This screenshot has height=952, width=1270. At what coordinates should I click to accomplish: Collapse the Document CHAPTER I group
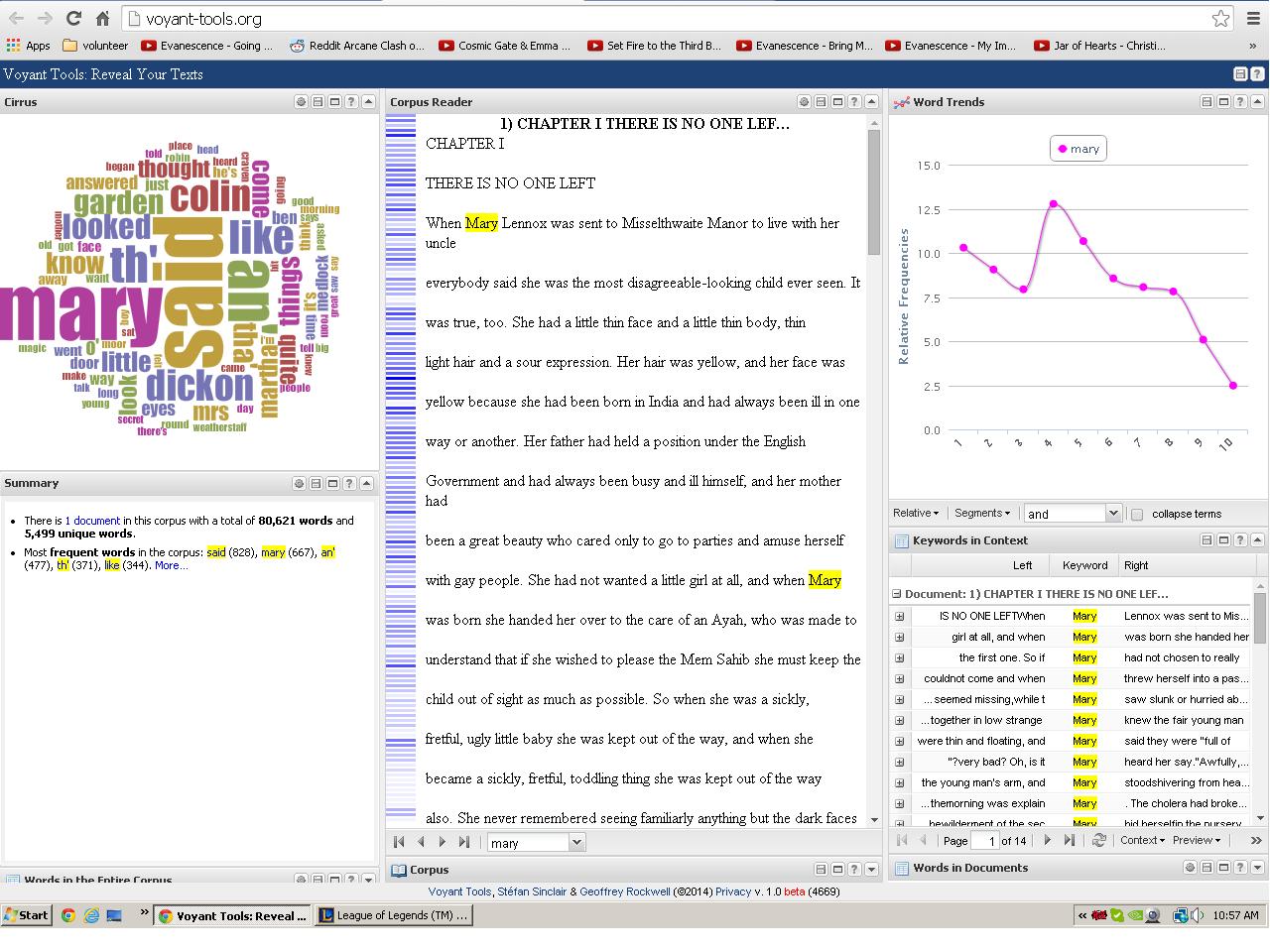pos(897,594)
